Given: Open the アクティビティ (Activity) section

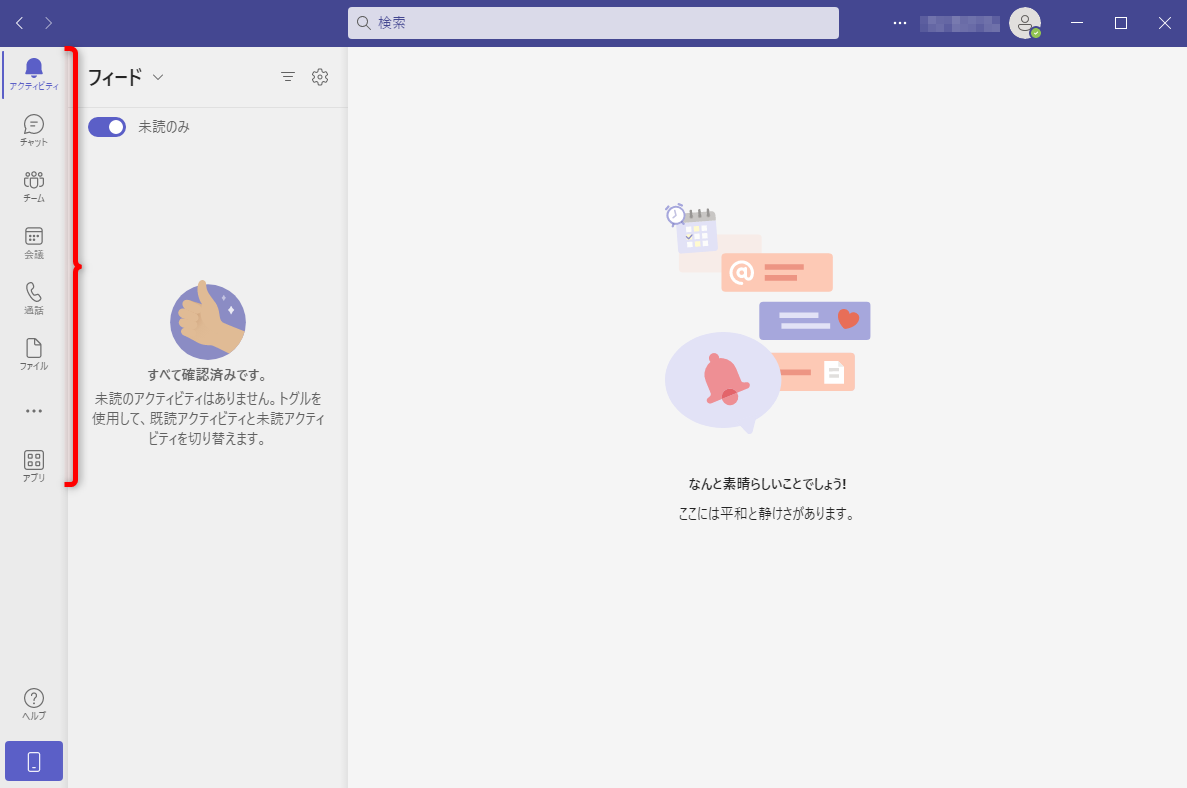Looking at the screenshot, I should tap(33, 72).
